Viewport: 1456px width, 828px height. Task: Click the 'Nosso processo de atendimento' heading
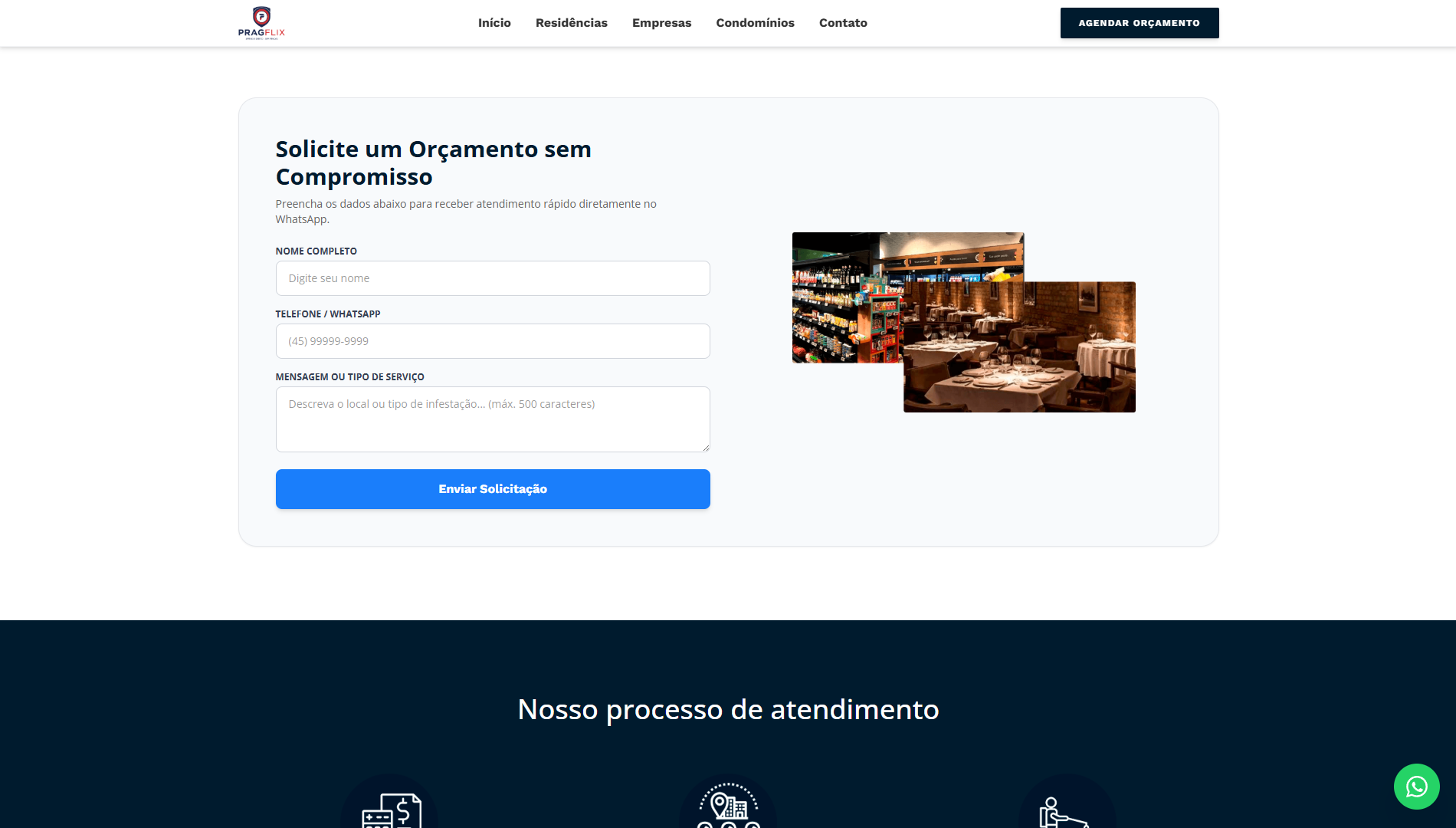point(728,709)
